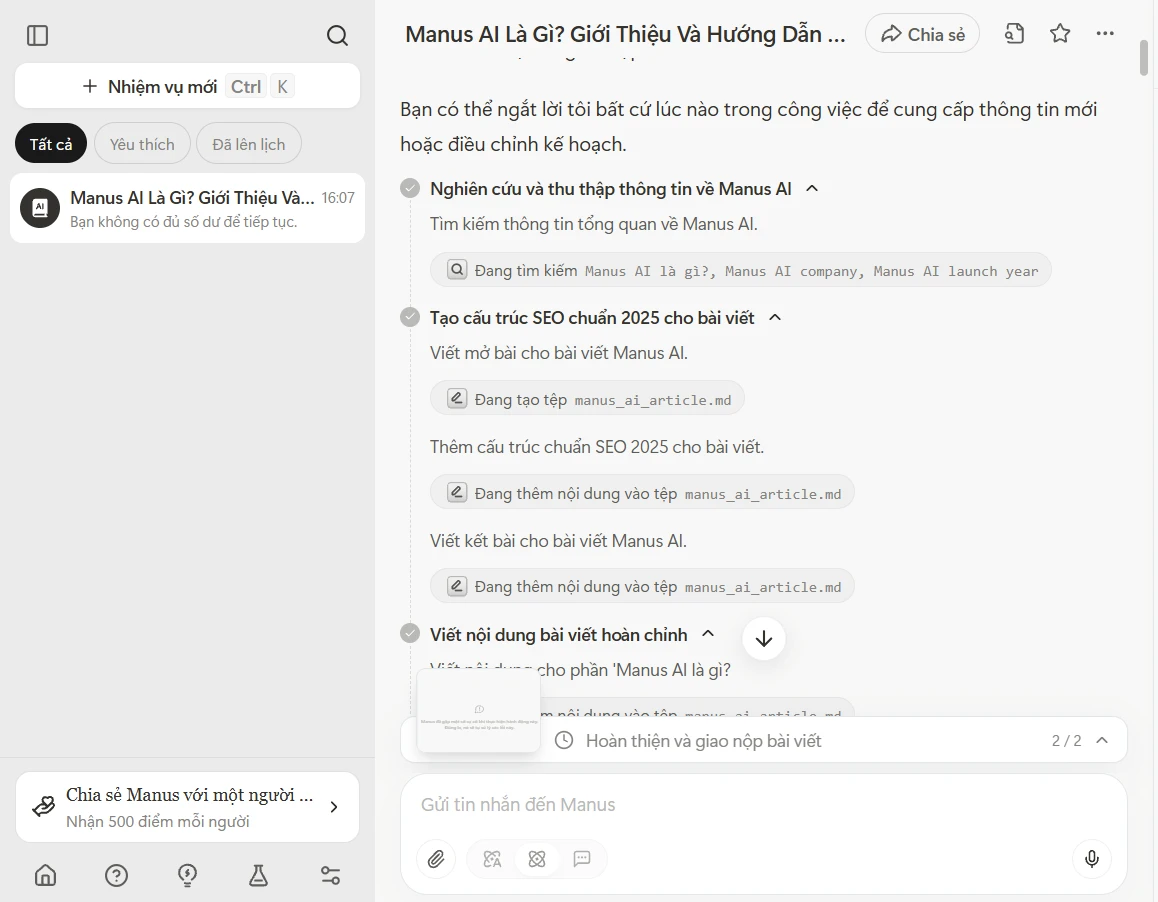Collapse the Nghiên cứu và thu thập thông tin step
Viewport: 1158px width, 902px height.
click(x=812, y=188)
